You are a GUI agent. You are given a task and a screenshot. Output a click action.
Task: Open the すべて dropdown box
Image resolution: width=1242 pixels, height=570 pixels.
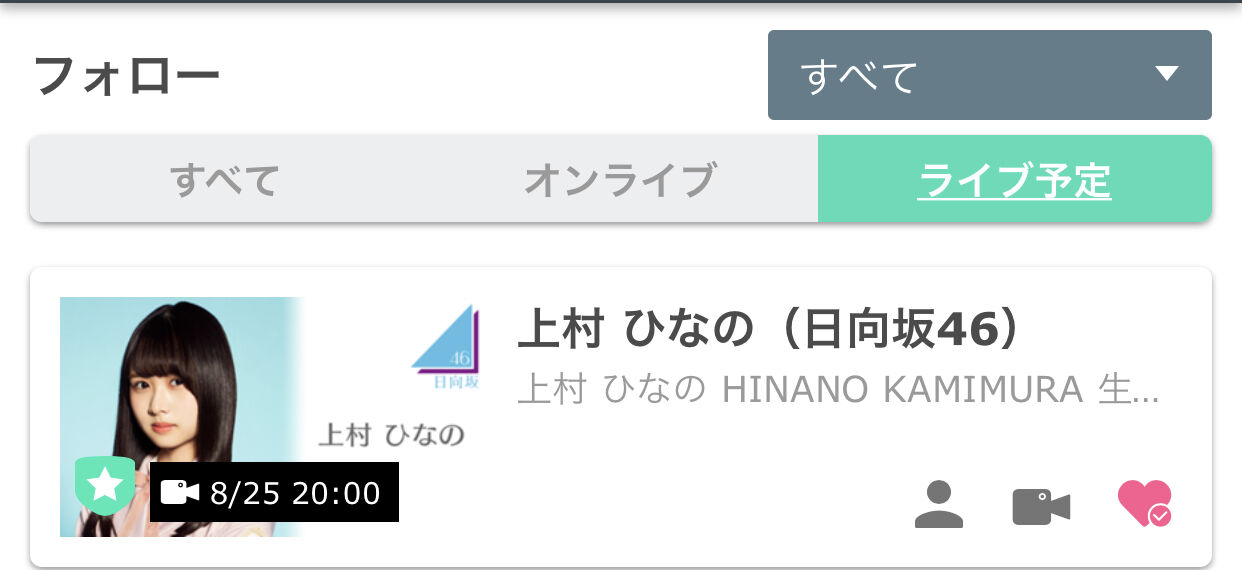point(990,75)
